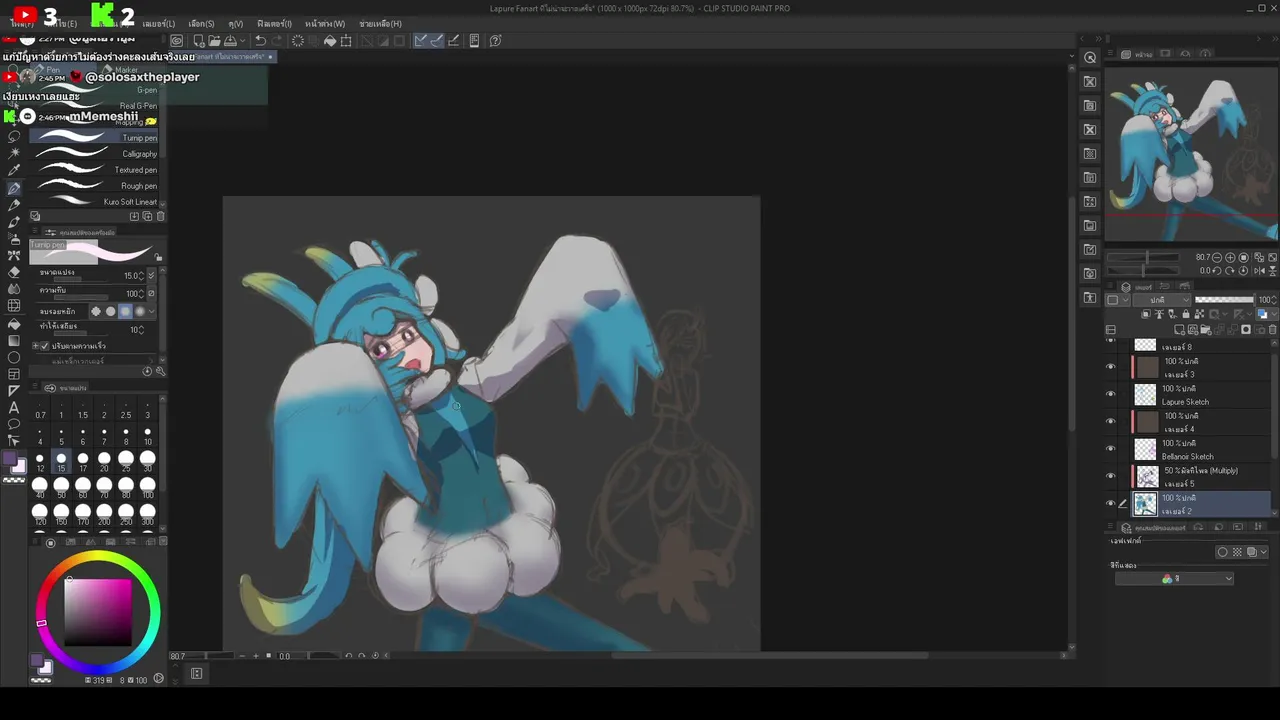Select the Eraser tool
The image size is (1280, 720).
click(x=14, y=272)
